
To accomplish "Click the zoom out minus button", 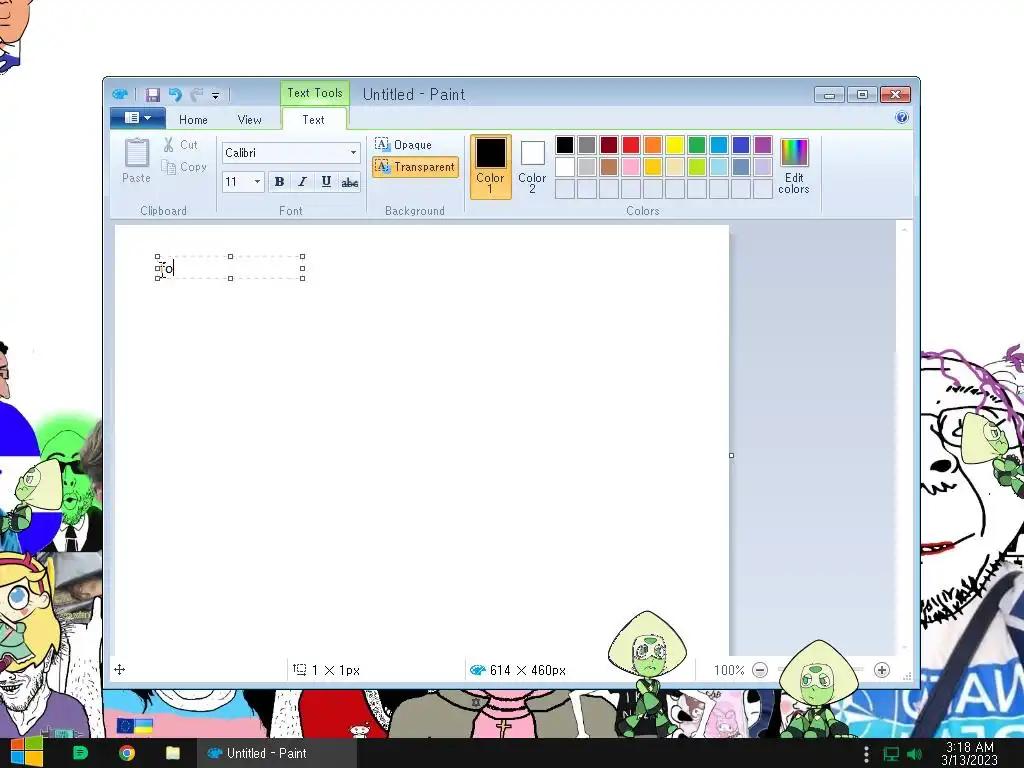I will (760, 670).
